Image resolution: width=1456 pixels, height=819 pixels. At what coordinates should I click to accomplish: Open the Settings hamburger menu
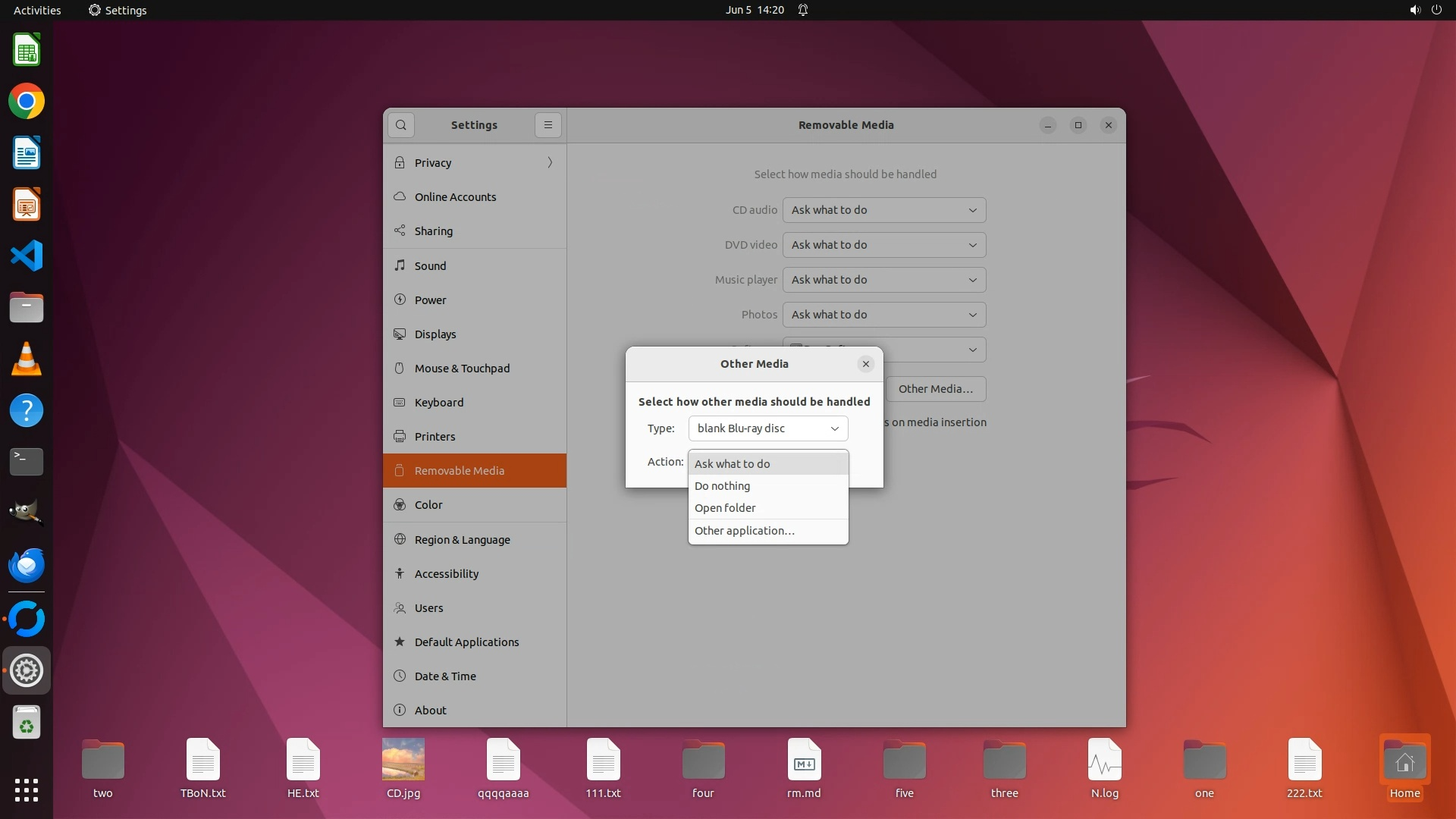[x=548, y=125]
